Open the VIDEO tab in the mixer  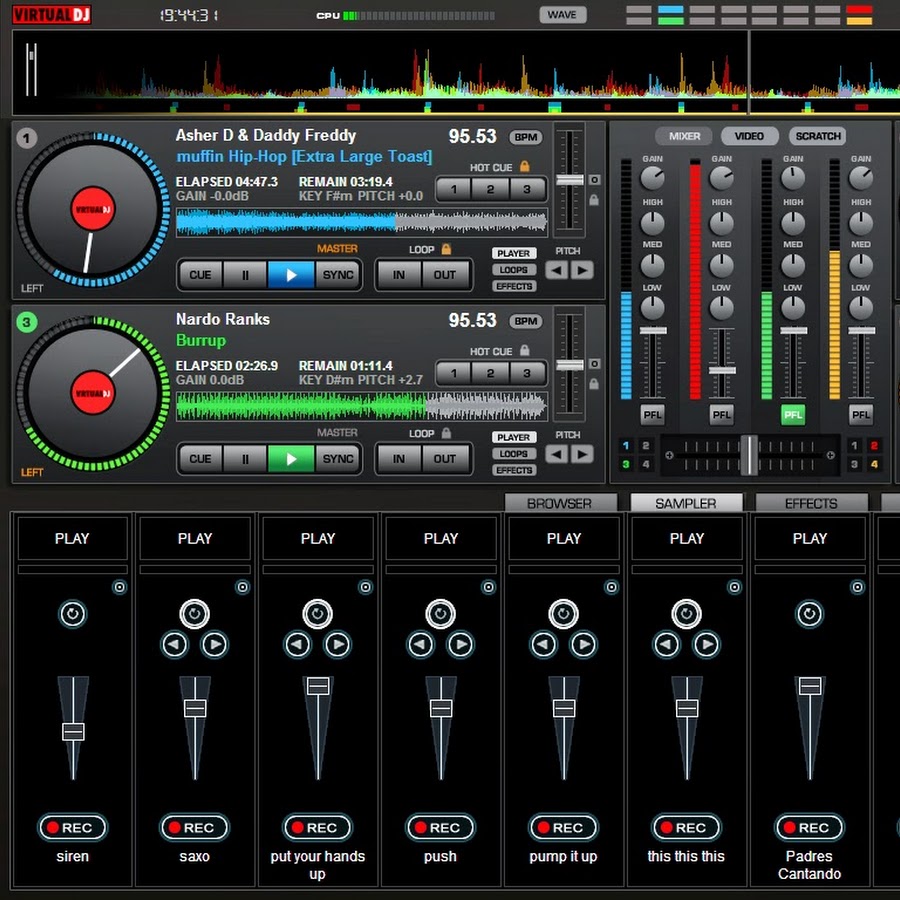(749, 136)
